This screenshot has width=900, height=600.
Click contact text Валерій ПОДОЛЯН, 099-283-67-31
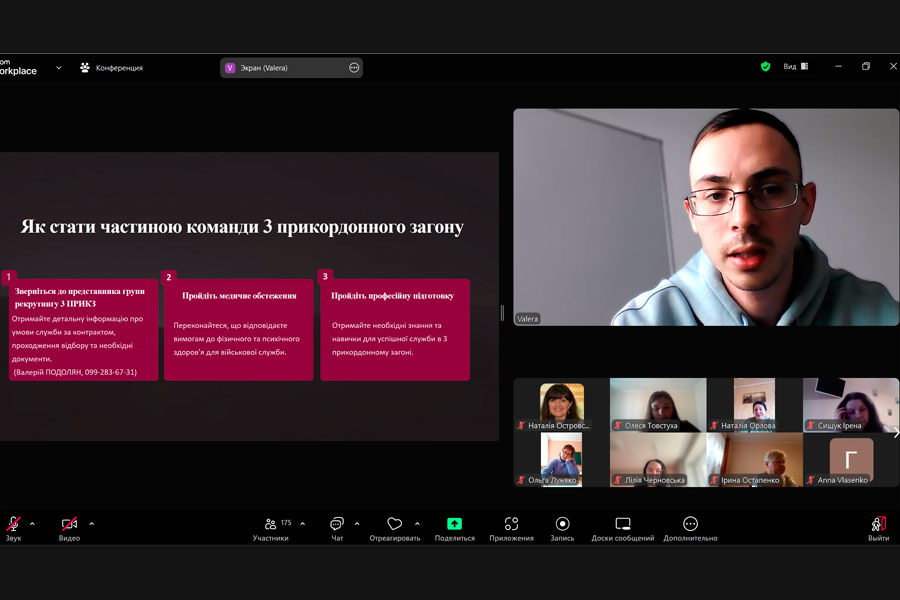tap(75, 372)
